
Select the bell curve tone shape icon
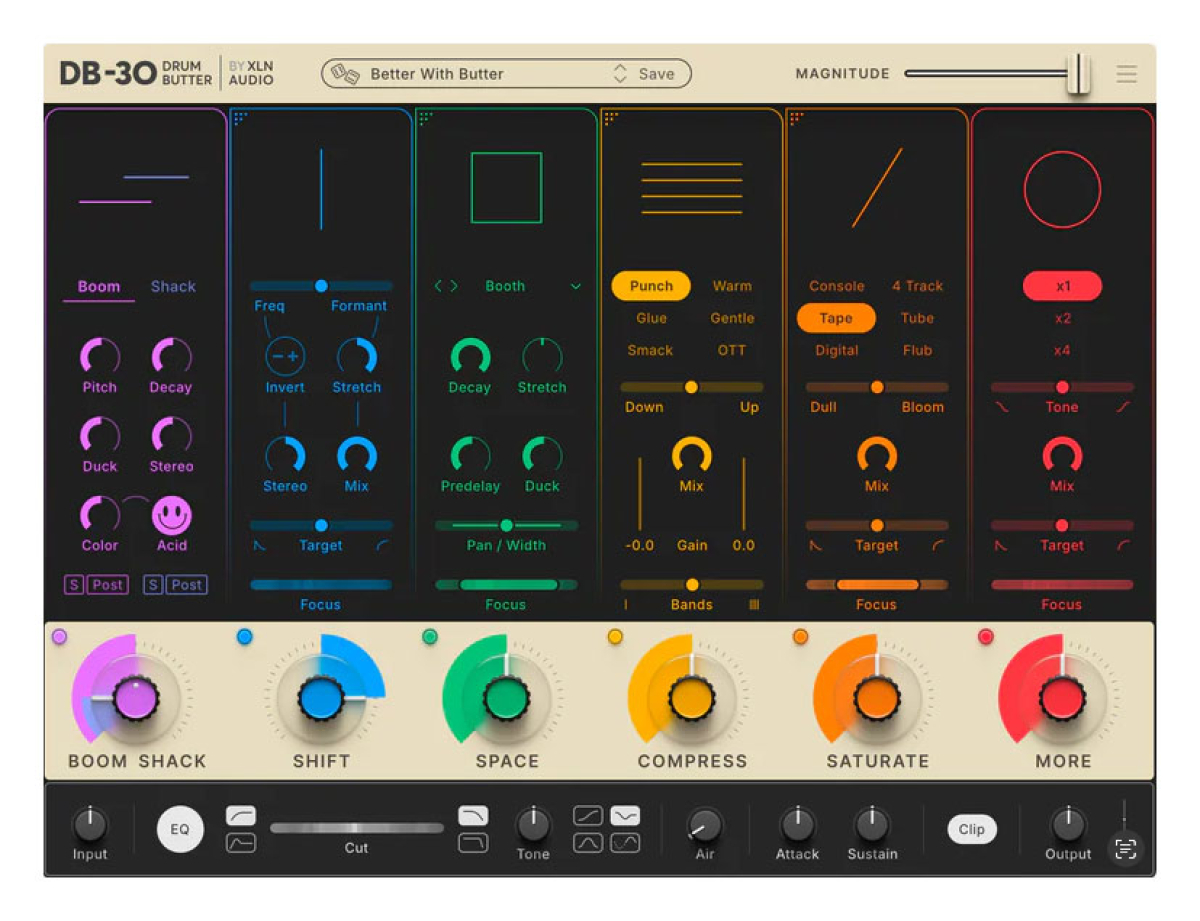coord(588,843)
